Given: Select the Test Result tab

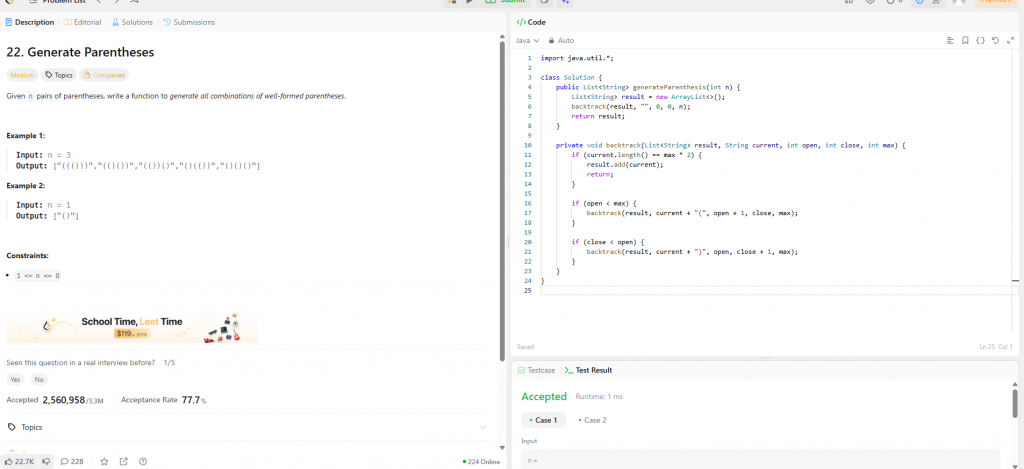Looking at the screenshot, I should (x=588, y=370).
